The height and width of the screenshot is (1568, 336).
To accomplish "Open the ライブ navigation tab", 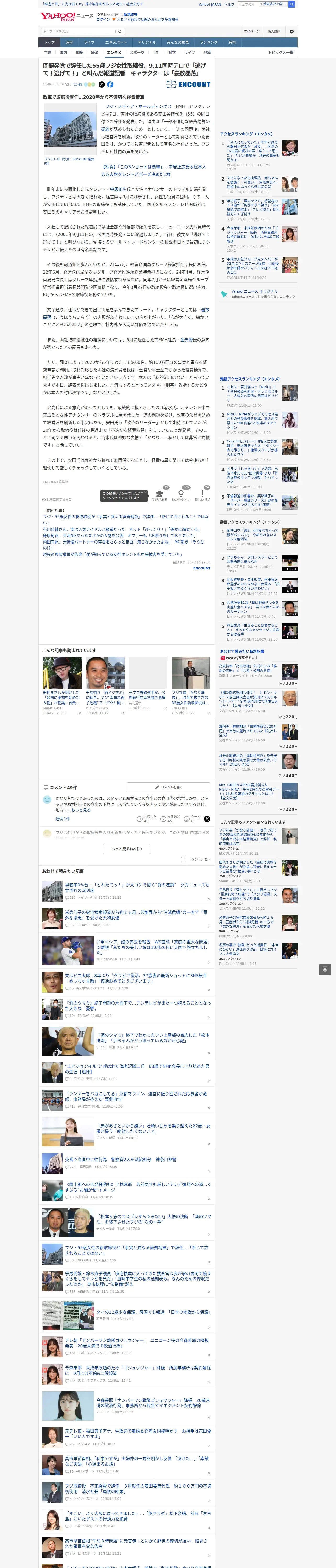I will click(89, 43).
